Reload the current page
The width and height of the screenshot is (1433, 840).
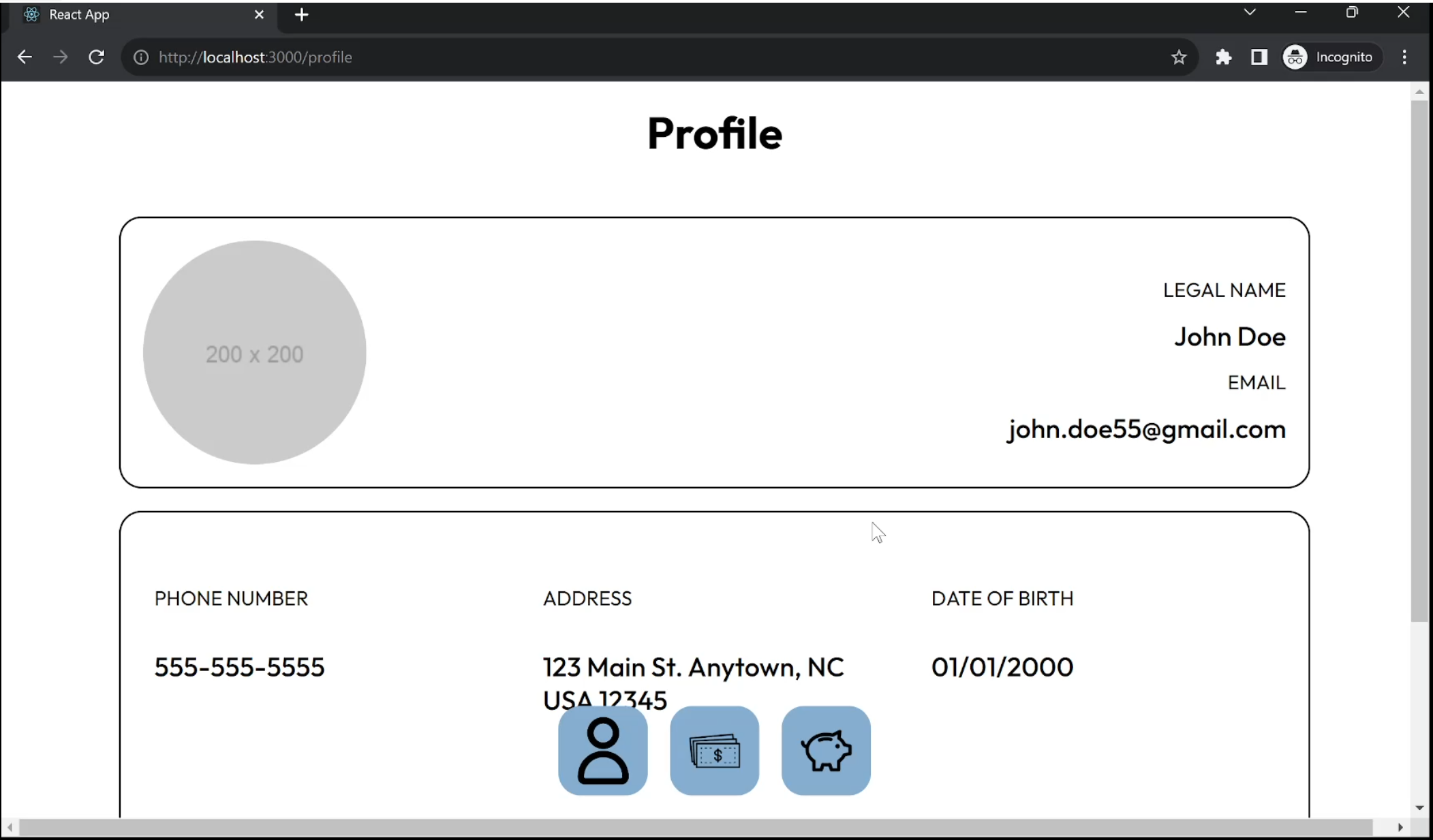97,57
